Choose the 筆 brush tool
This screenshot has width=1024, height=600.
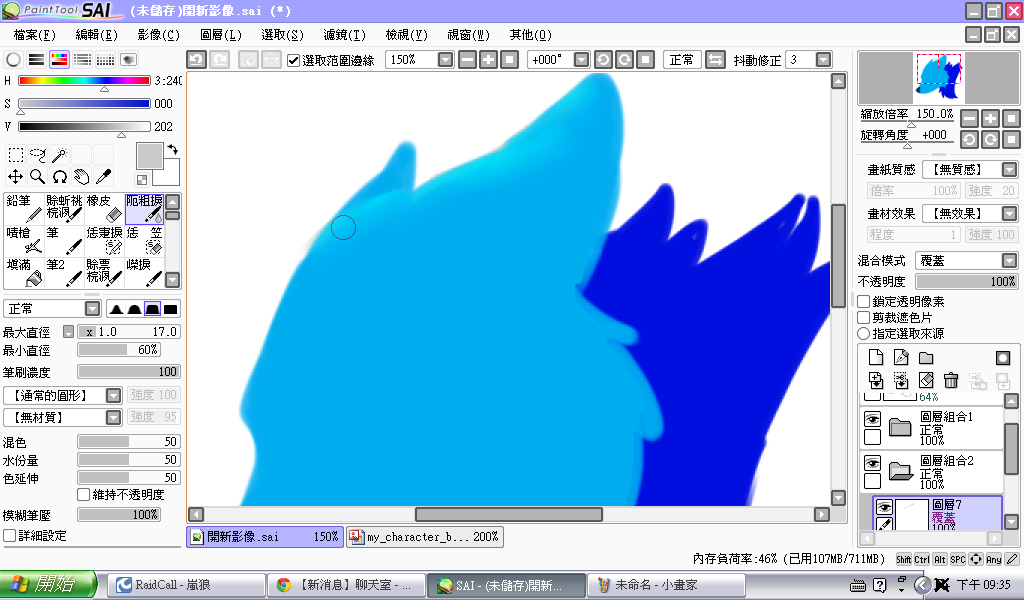(x=64, y=240)
